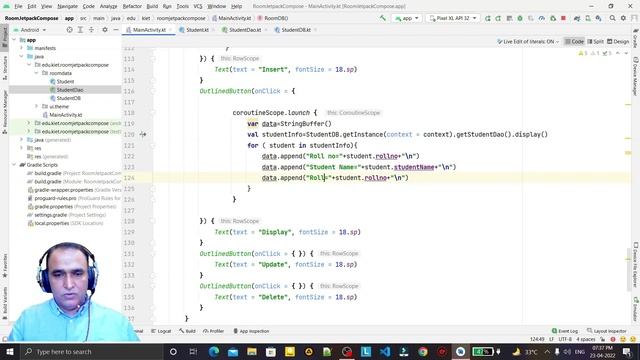Open the Build tool window
Viewport: 640px width, 360px height.
coord(187,331)
